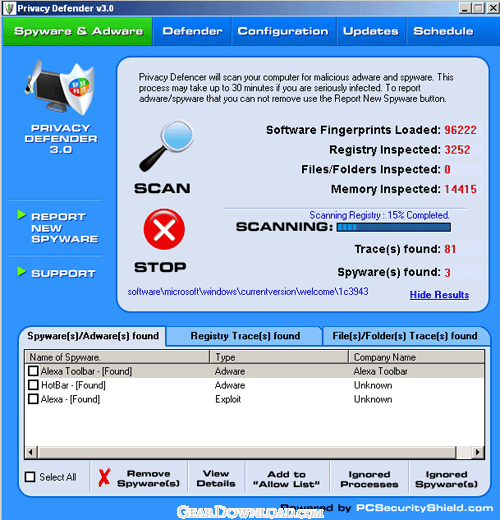Sort by Company Name column header
The image size is (500, 520).
click(417, 357)
